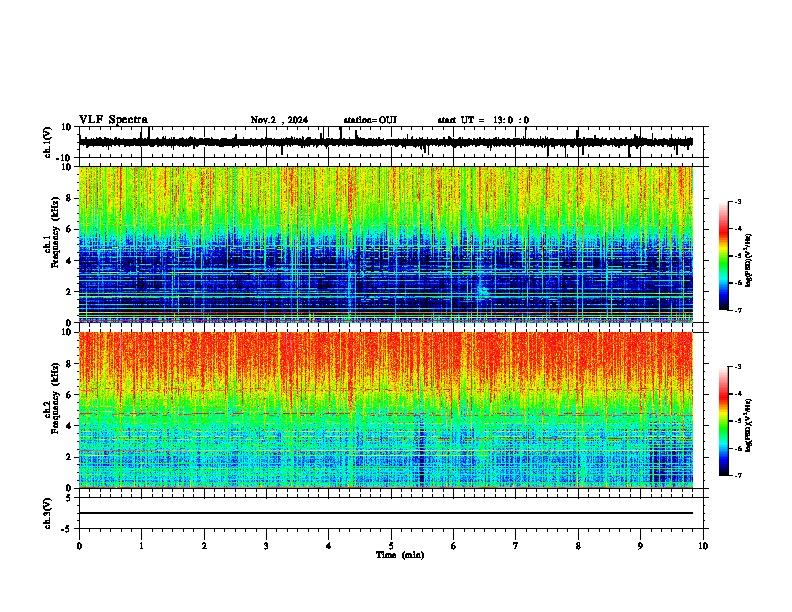Click tick label '5' on time axis

391,546
